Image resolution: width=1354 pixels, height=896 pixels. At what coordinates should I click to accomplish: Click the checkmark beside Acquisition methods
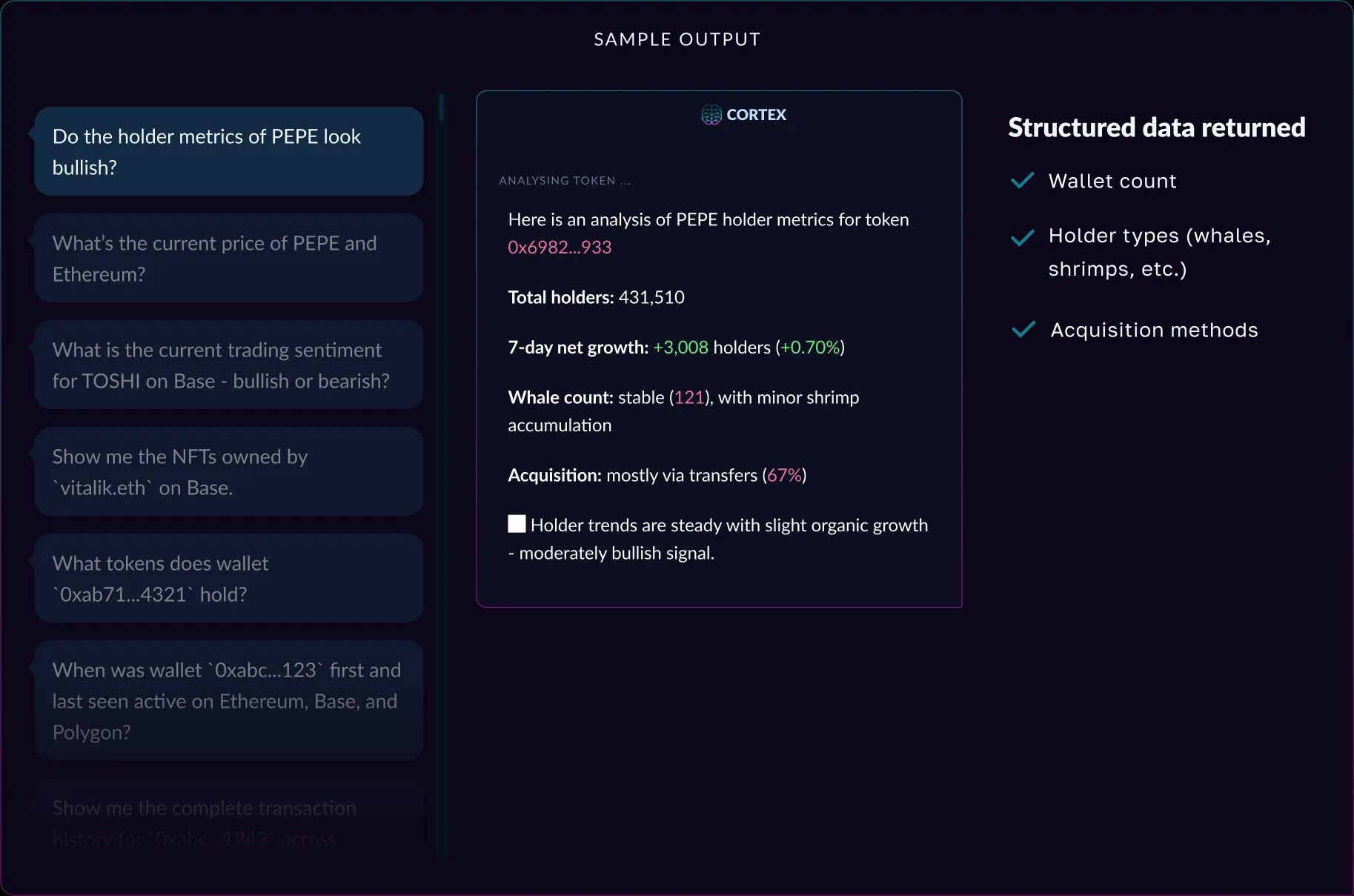pyautogui.click(x=1023, y=330)
